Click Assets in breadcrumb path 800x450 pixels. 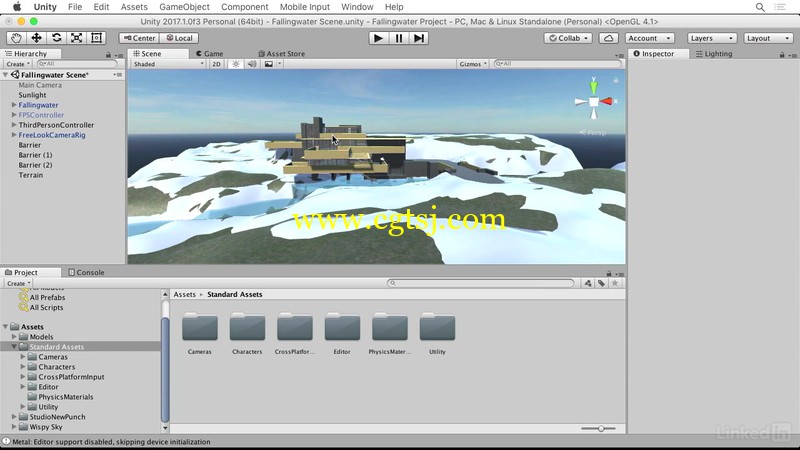click(184, 294)
